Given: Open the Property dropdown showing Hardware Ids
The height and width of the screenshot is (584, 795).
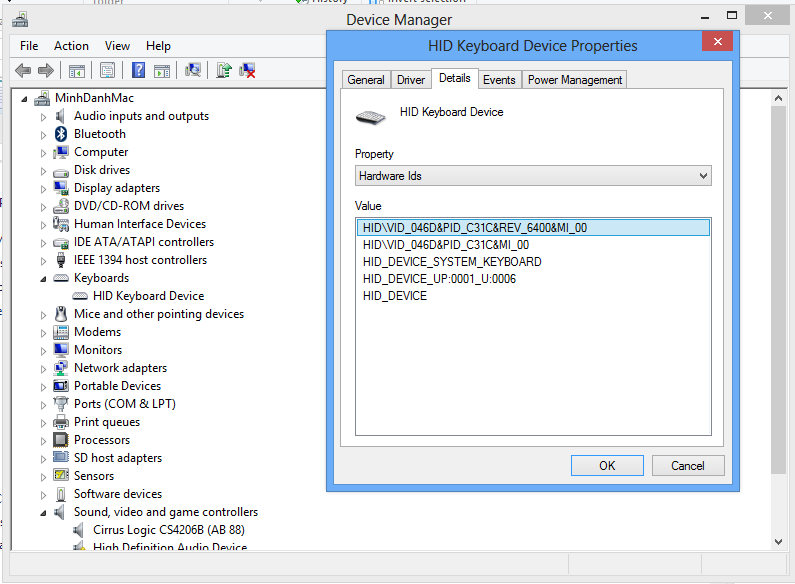Looking at the screenshot, I should (533, 176).
